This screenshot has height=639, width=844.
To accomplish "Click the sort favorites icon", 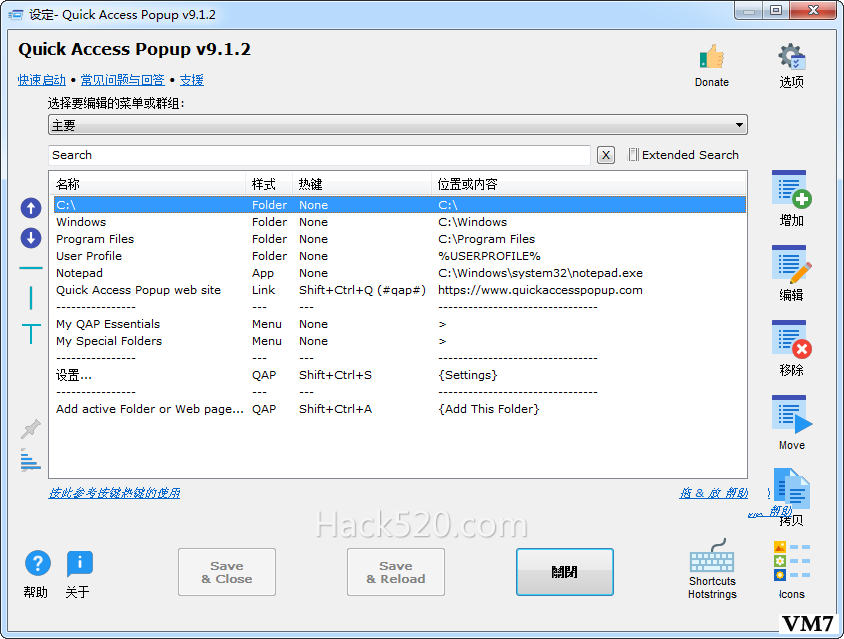I will coord(31,460).
